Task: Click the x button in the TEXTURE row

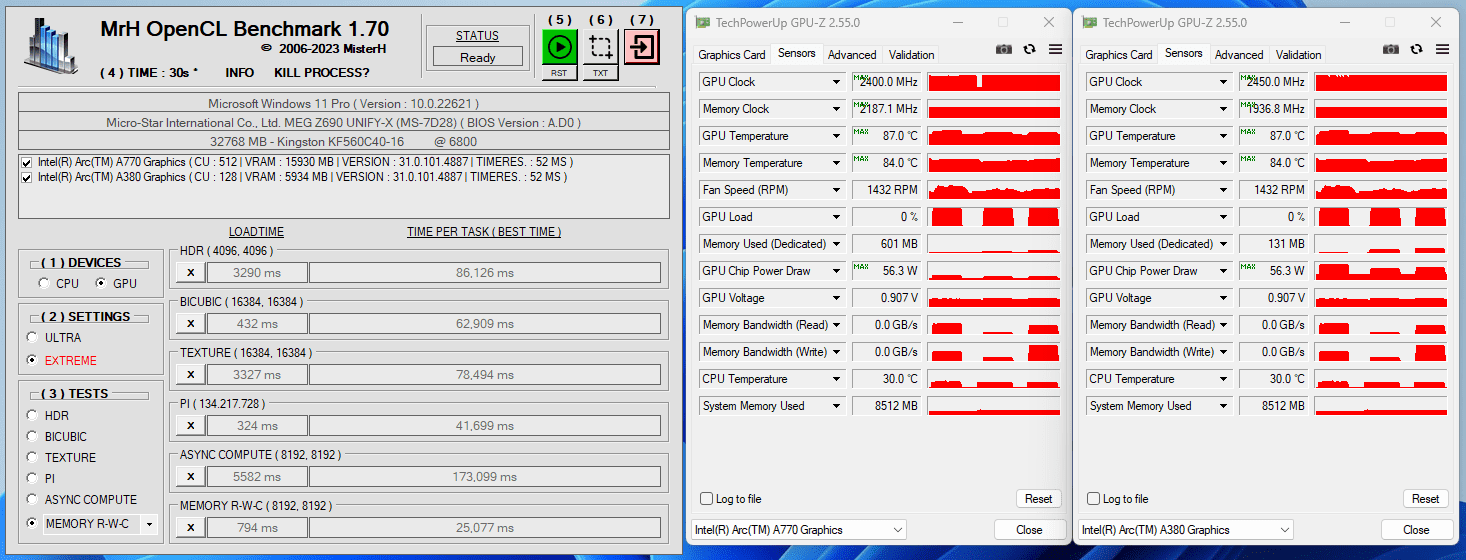Action: tap(190, 374)
